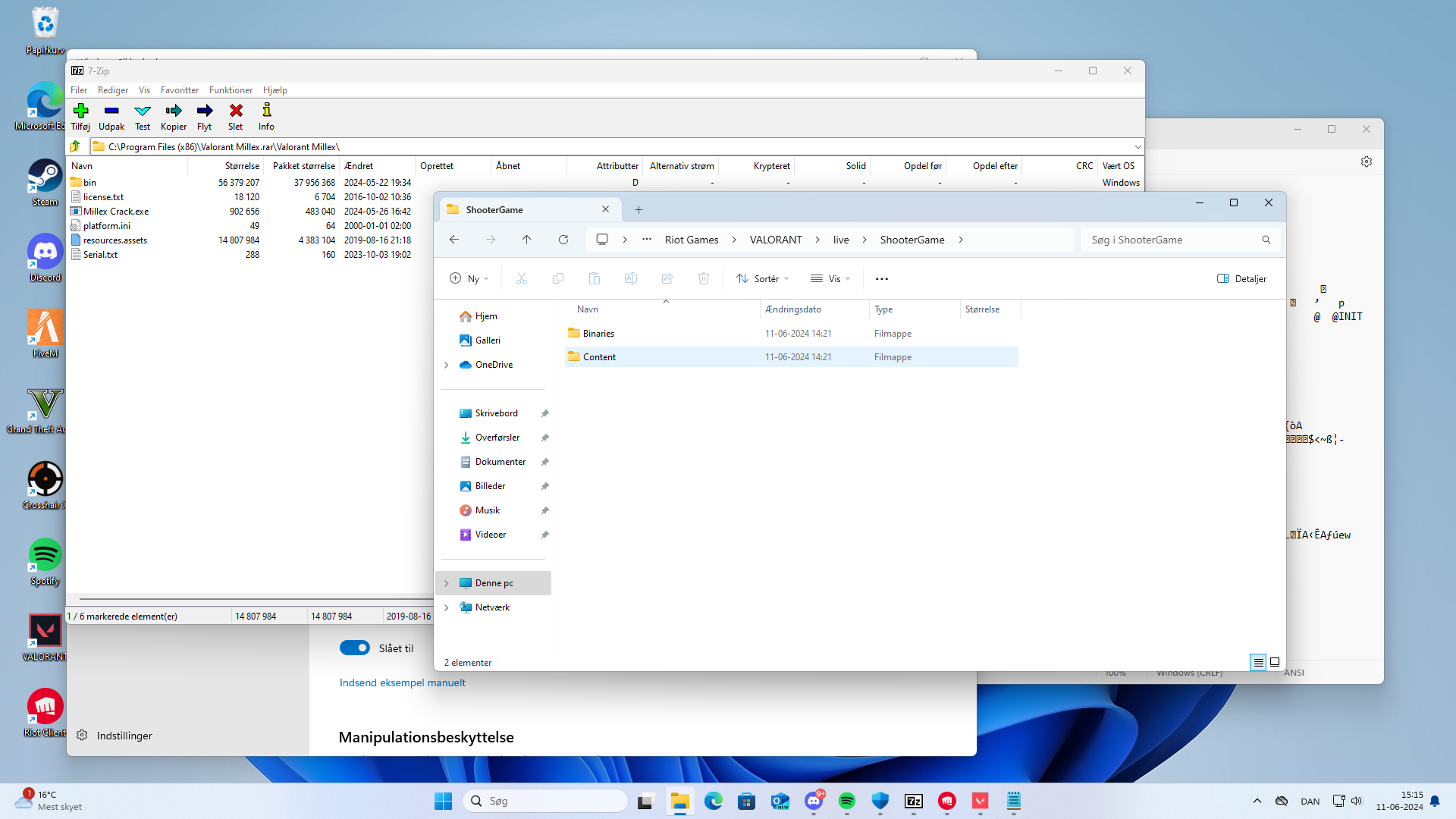Switch to large icons view in Explorer
1456x819 pixels.
pos(1275,662)
